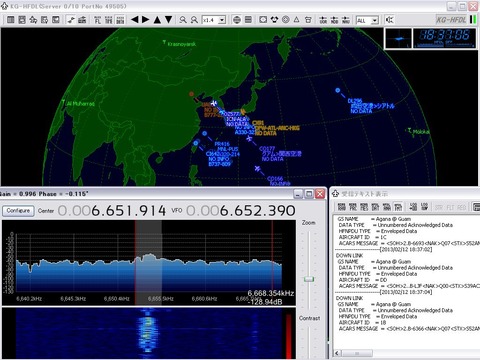Click third icon in received text window toolbar

click(x=364, y=207)
